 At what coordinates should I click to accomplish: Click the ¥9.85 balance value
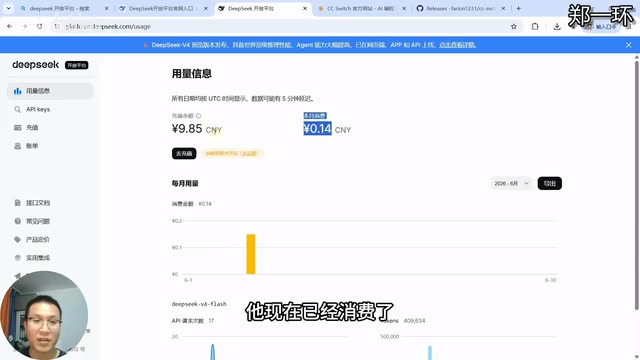pyautogui.click(x=187, y=129)
